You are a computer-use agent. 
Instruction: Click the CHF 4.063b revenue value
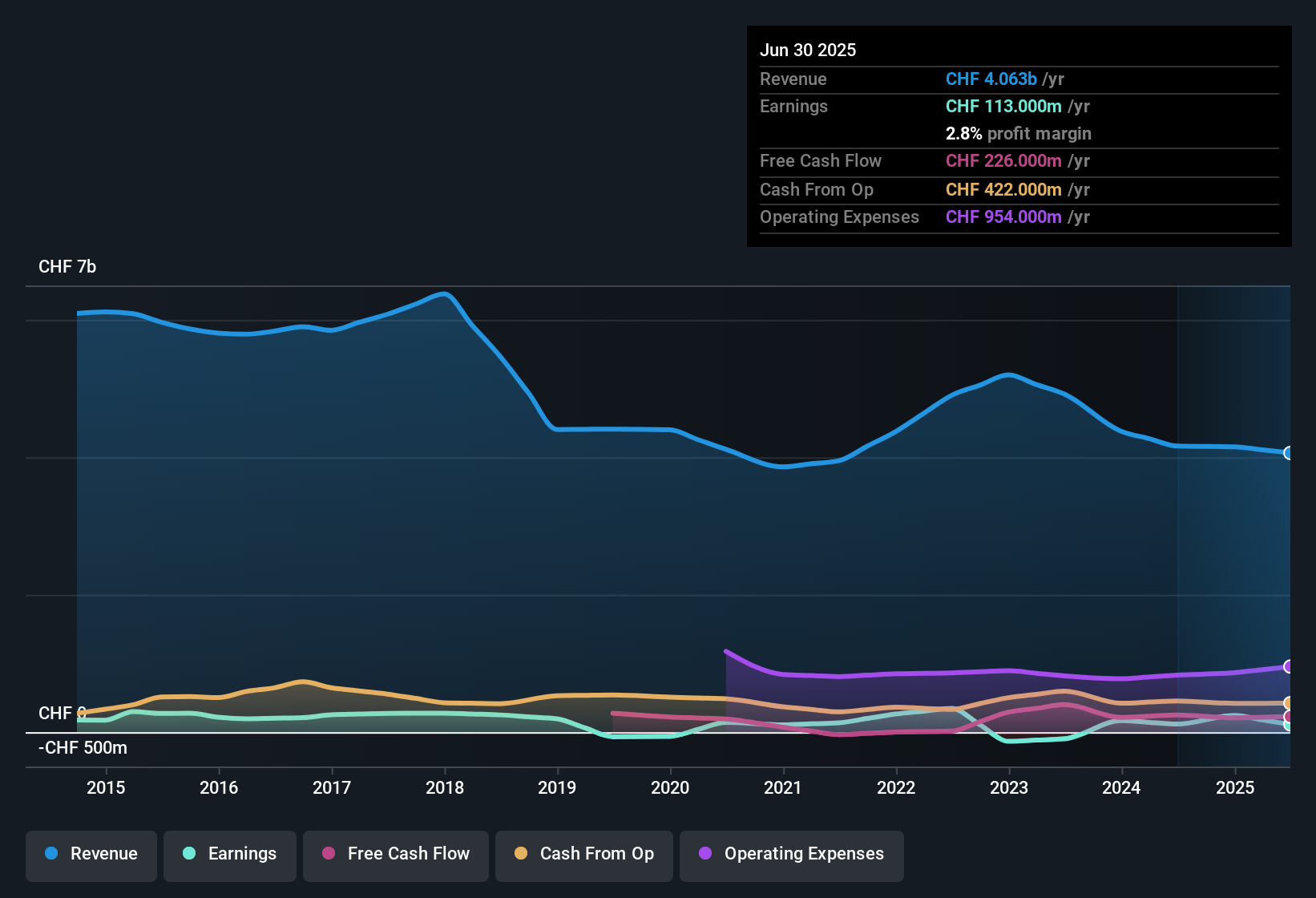tap(991, 79)
